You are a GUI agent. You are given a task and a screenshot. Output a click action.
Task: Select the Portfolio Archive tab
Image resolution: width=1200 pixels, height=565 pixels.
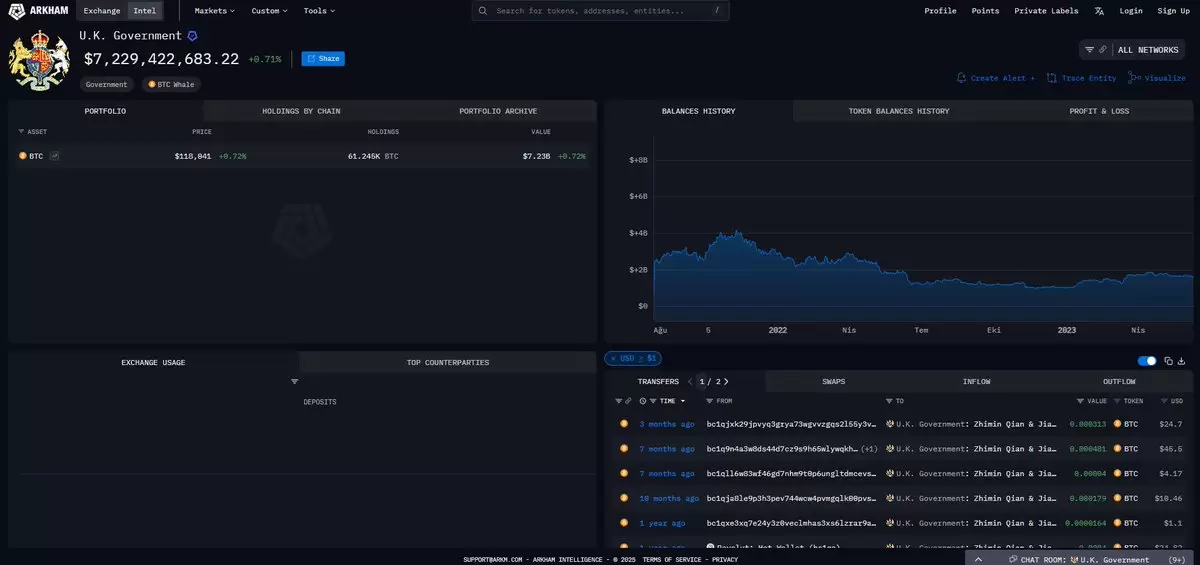click(x=498, y=111)
